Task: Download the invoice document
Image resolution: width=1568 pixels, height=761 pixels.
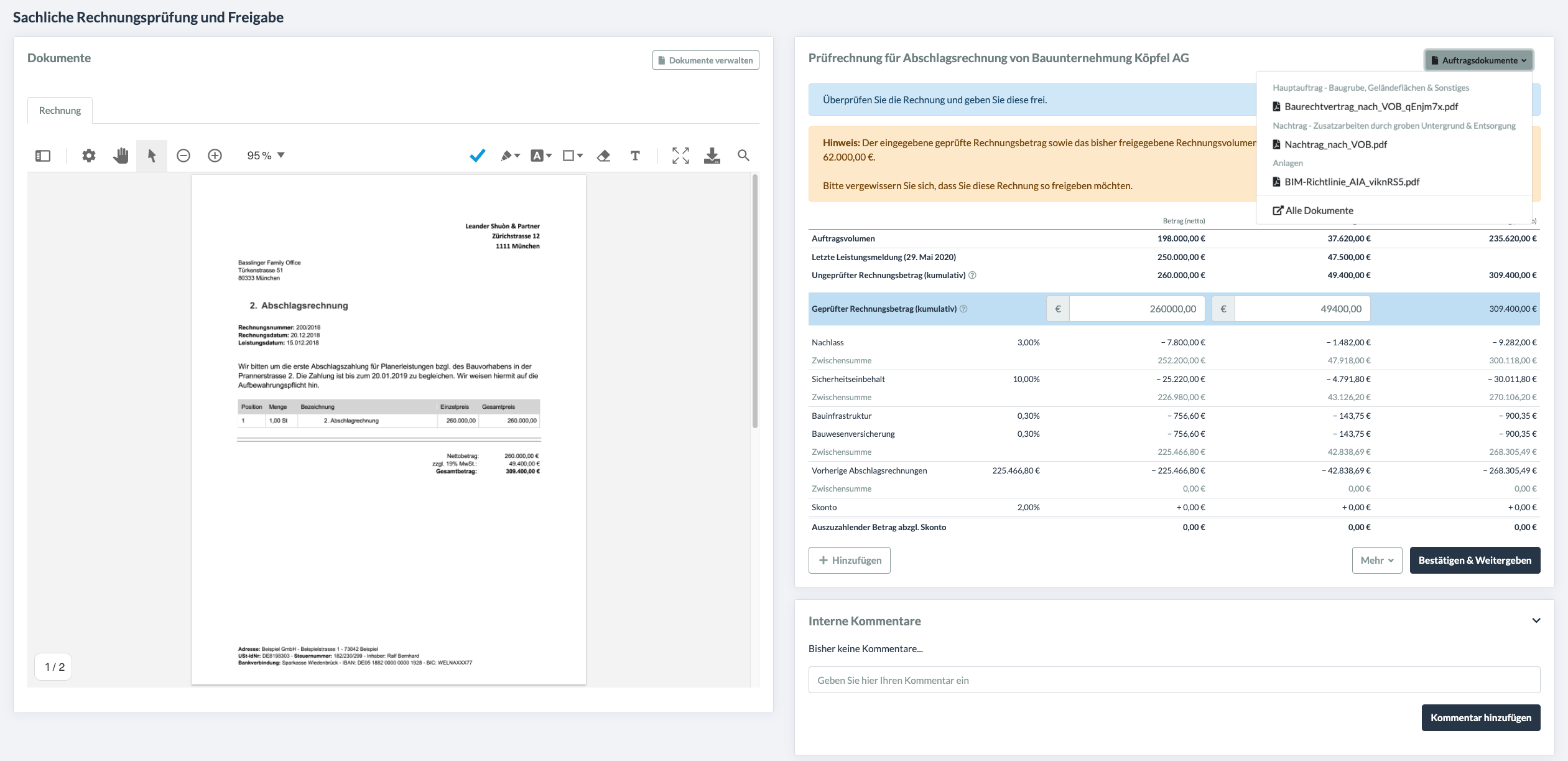Action: (712, 156)
